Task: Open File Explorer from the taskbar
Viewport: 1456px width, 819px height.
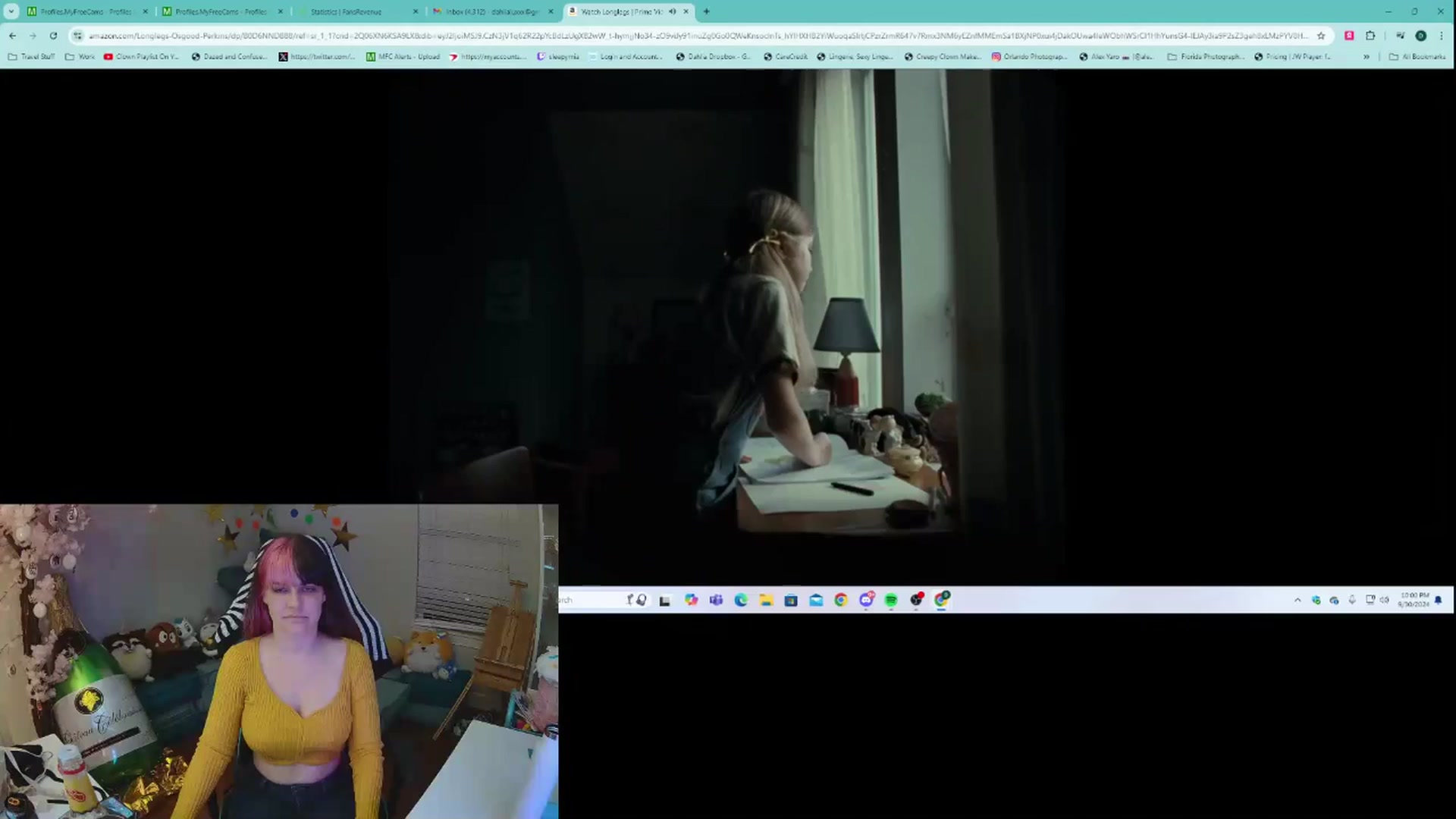Action: [766, 600]
